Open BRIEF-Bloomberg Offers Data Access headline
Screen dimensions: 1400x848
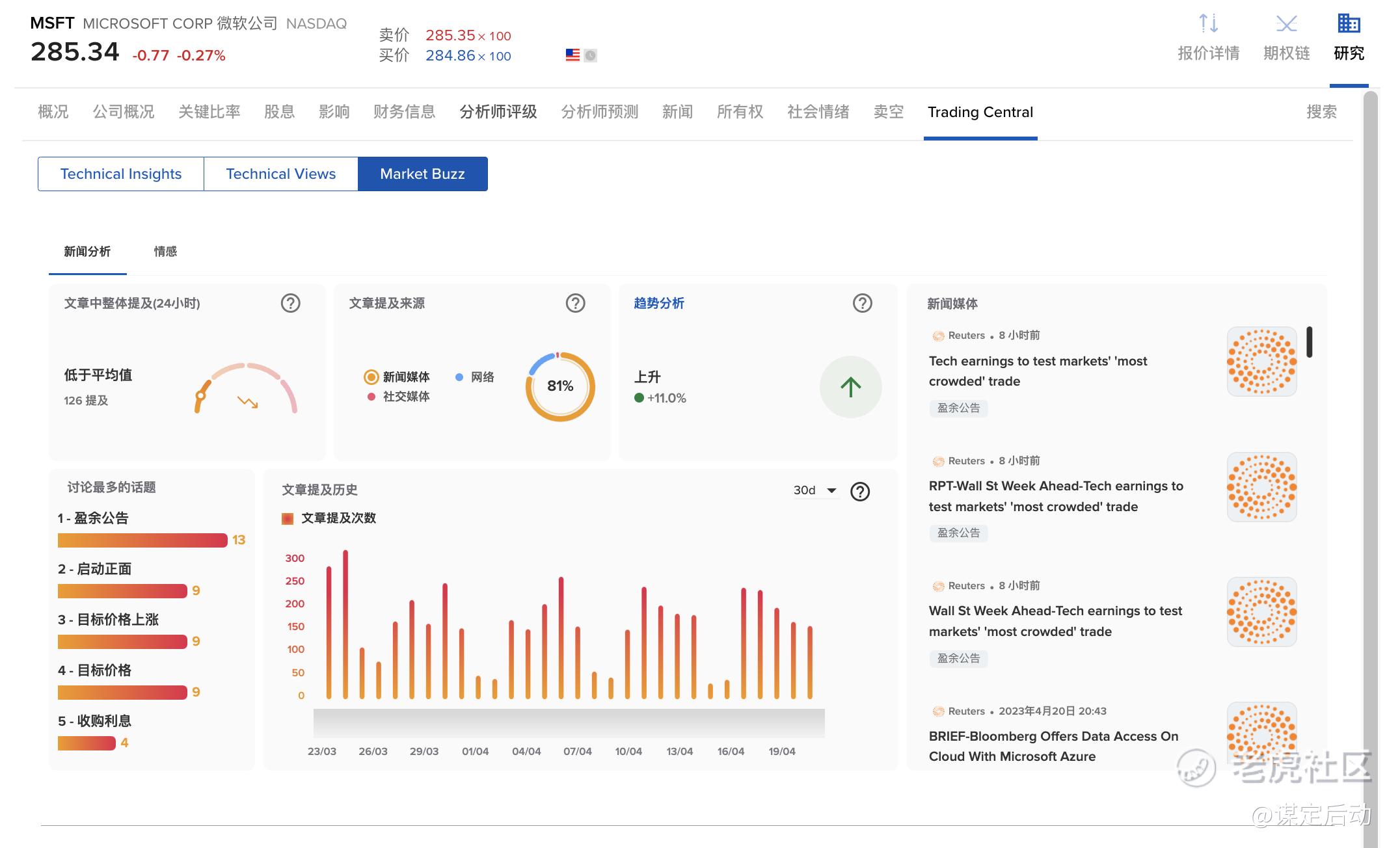pos(1053,746)
